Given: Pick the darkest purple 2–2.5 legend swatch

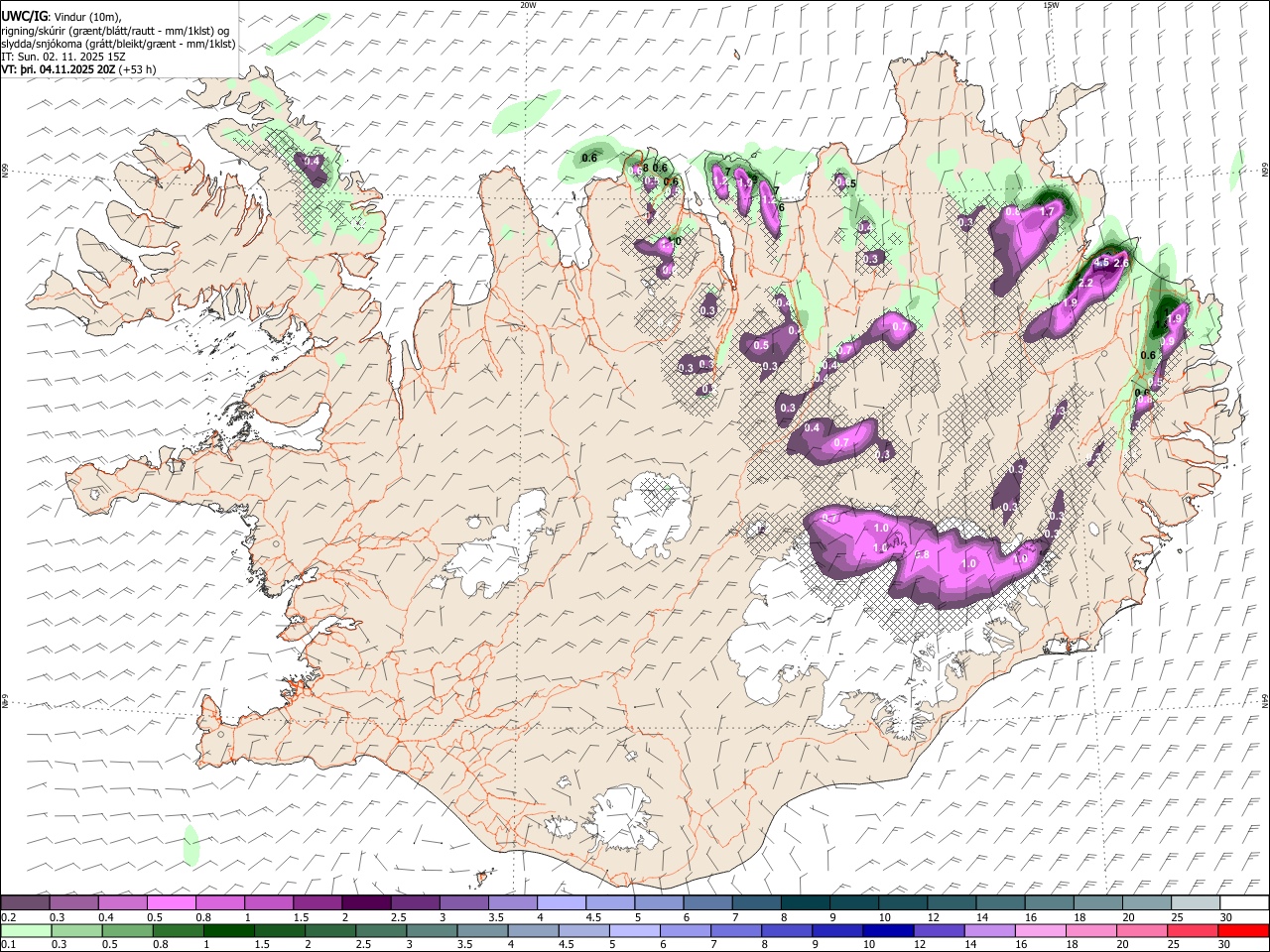Looking at the screenshot, I should coord(365,902).
